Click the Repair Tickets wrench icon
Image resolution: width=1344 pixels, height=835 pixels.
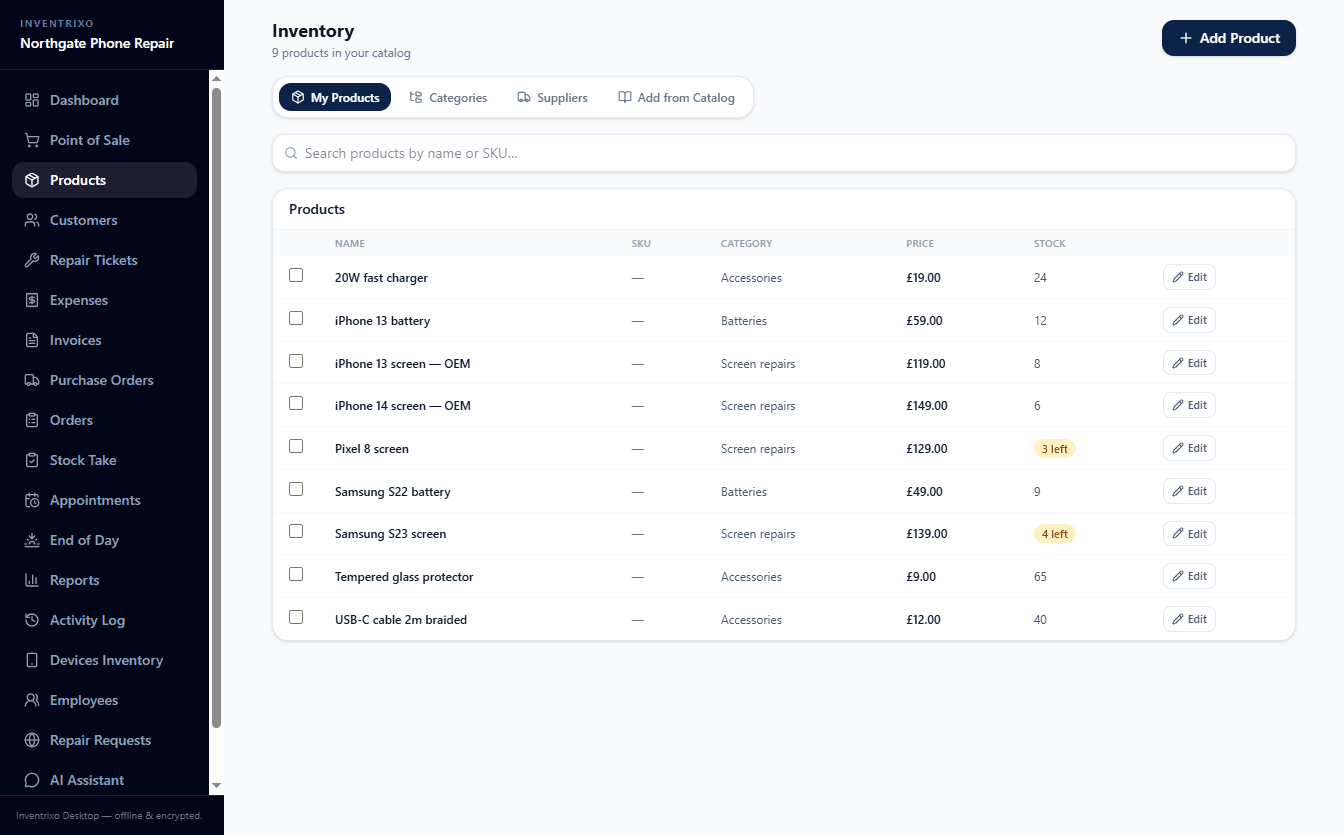tap(32, 260)
